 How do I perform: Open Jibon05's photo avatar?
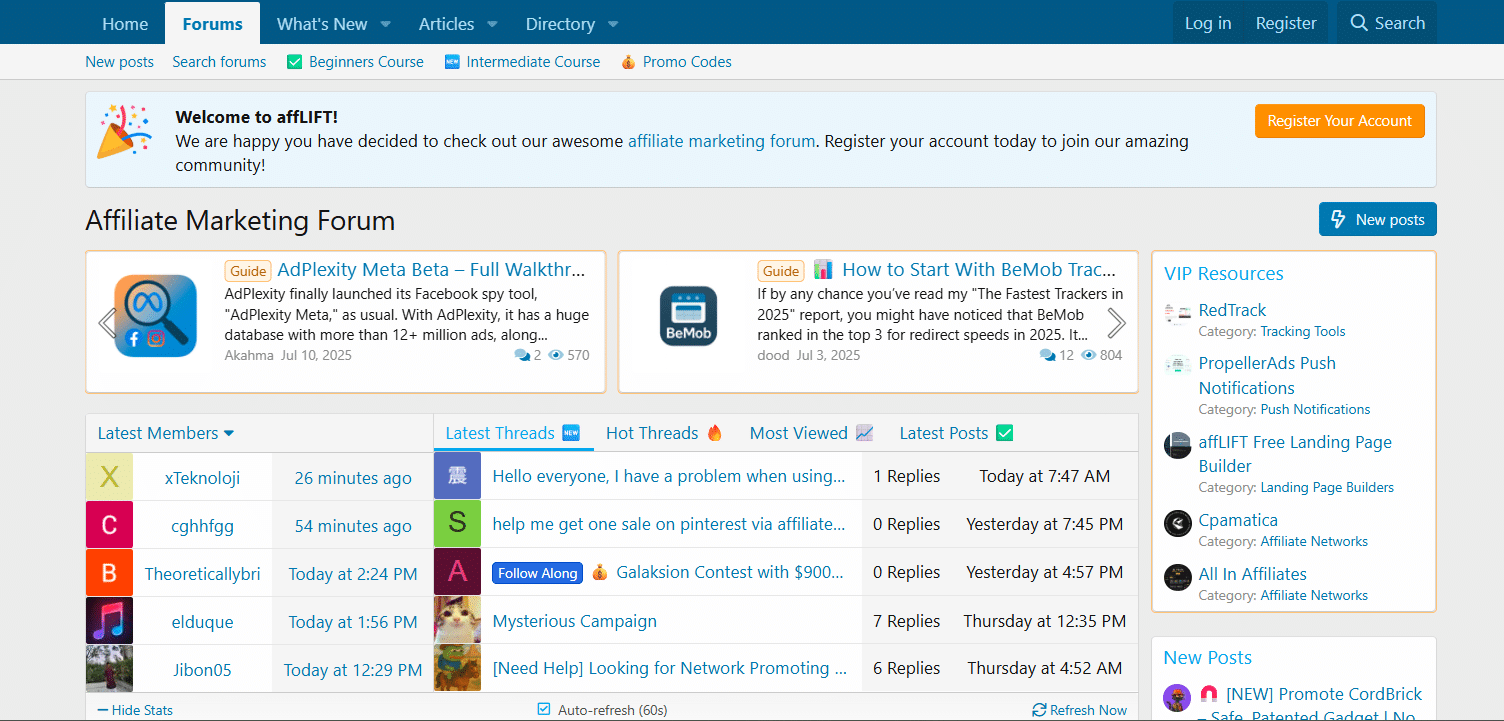point(109,669)
